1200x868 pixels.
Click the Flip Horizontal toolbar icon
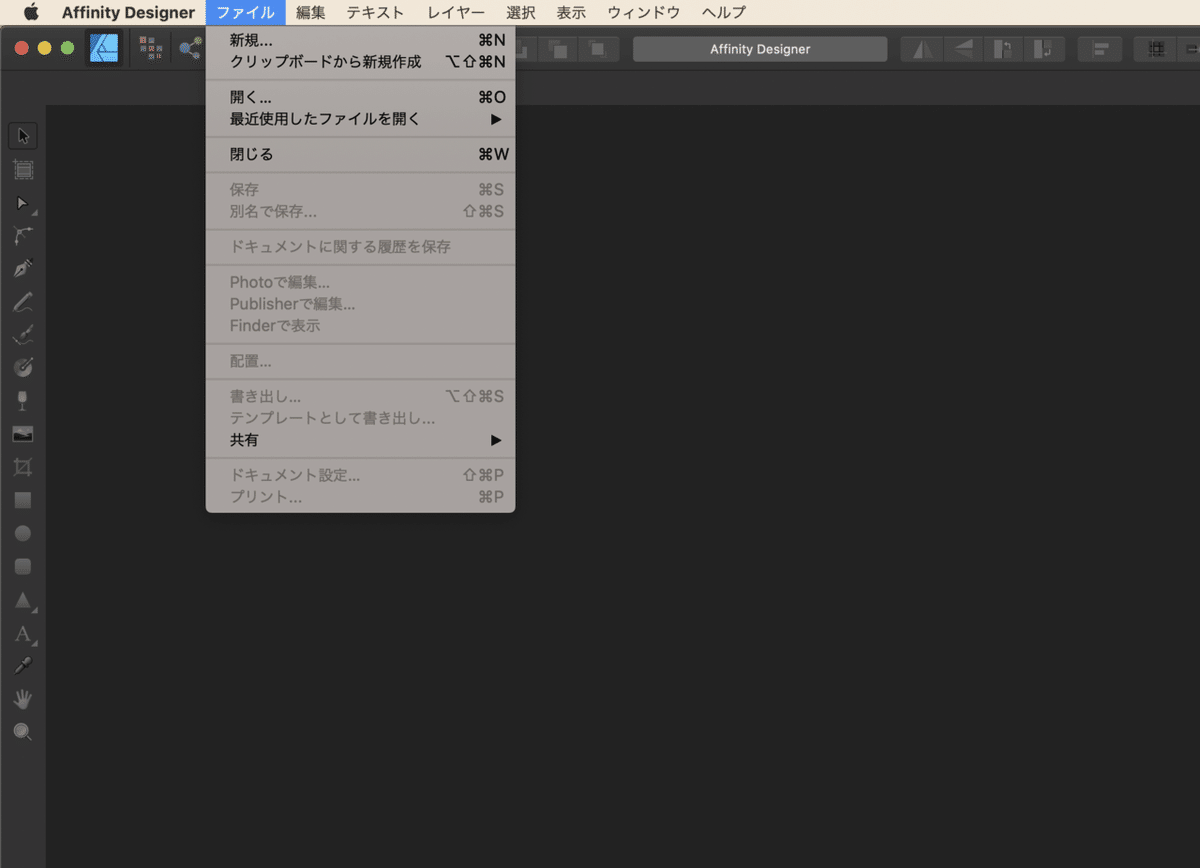coord(922,48)
